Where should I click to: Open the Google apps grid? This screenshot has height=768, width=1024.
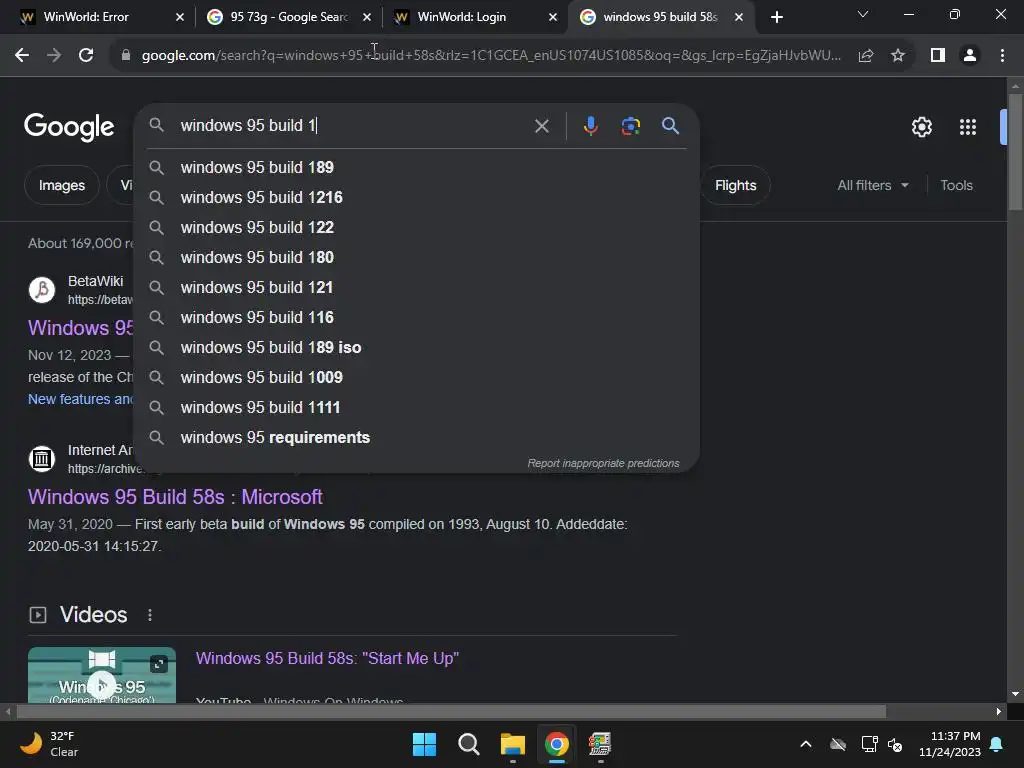tap(968, 127)
